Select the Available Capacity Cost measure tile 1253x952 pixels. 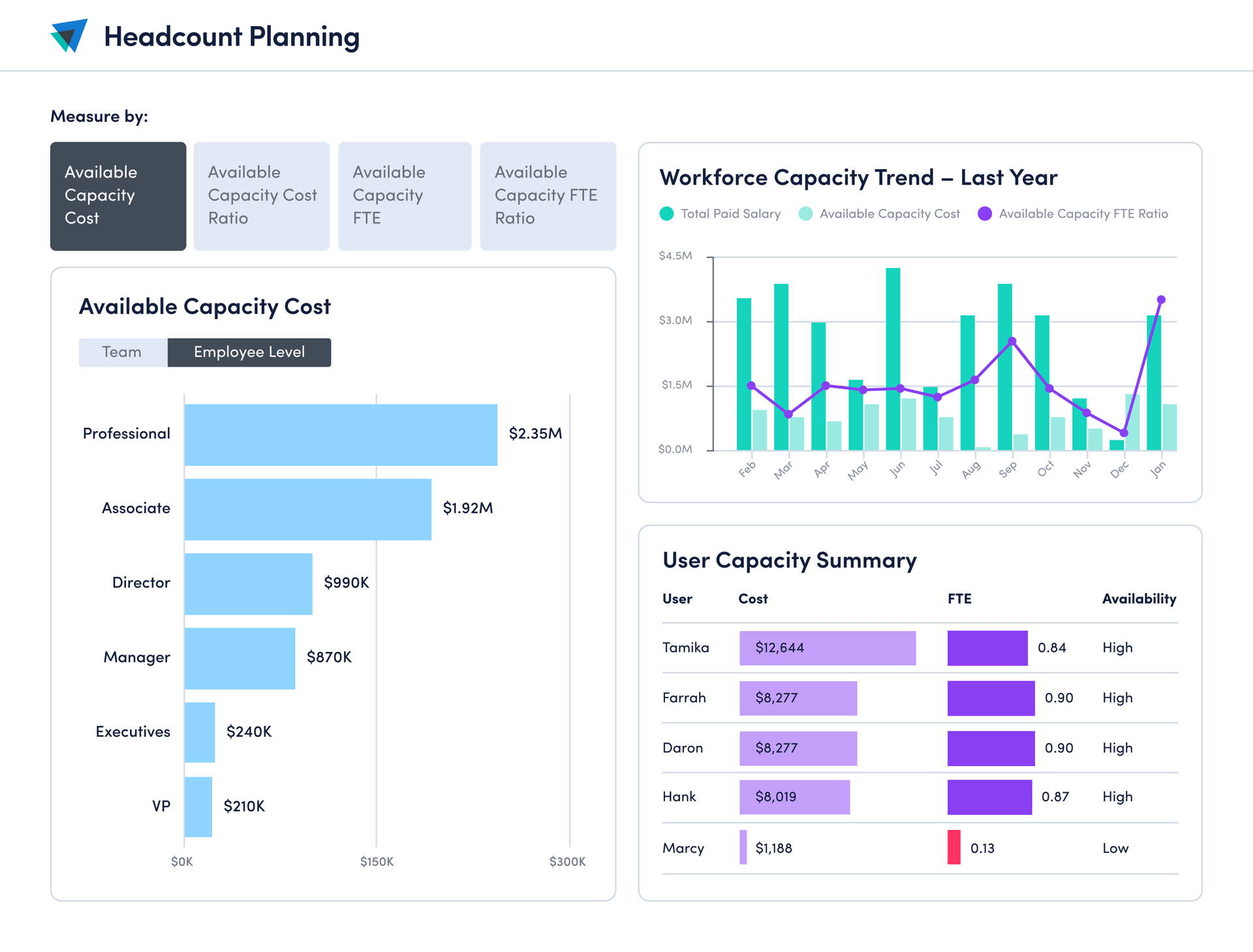[118, 196]
